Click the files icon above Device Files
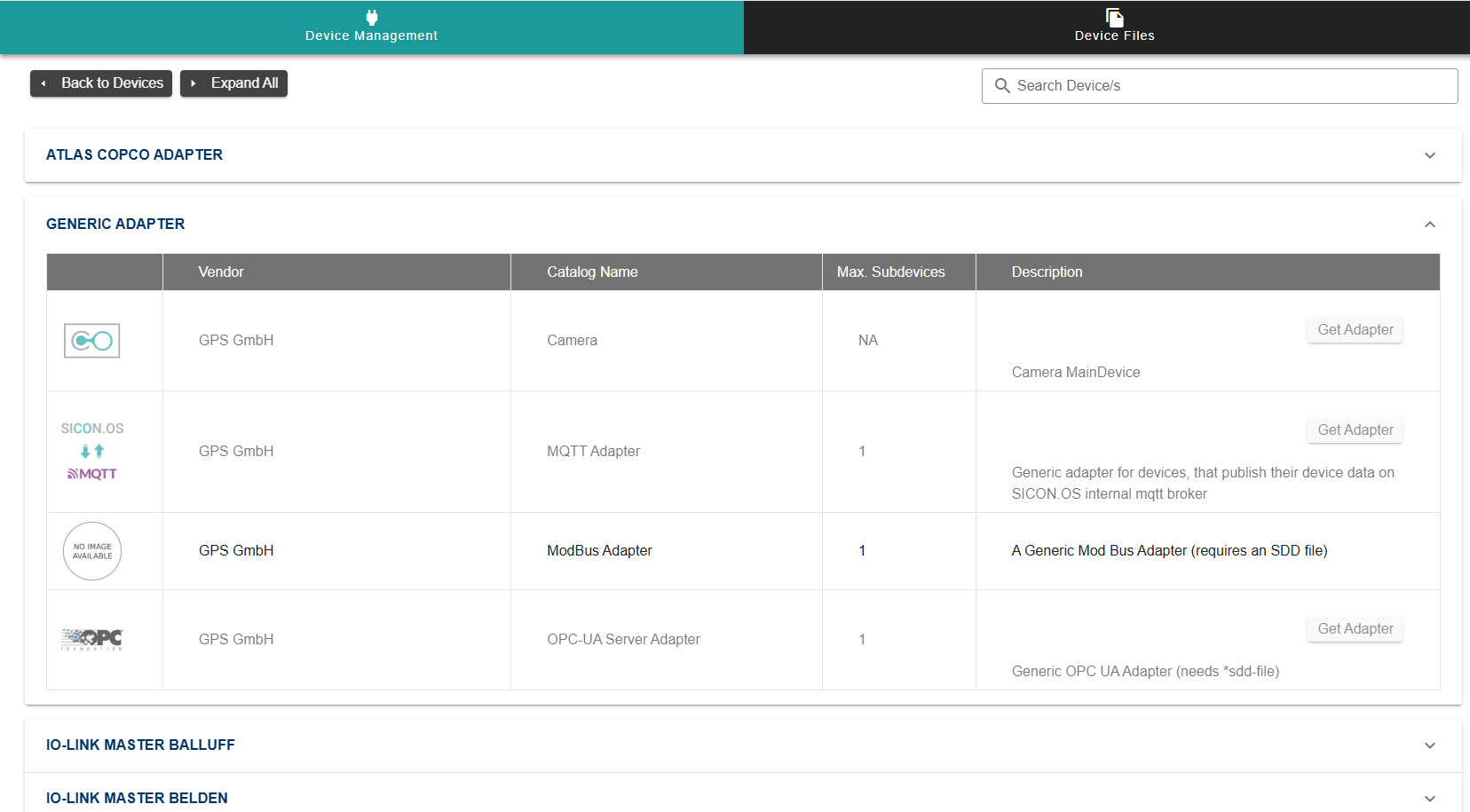 (x=1114, y=17)
